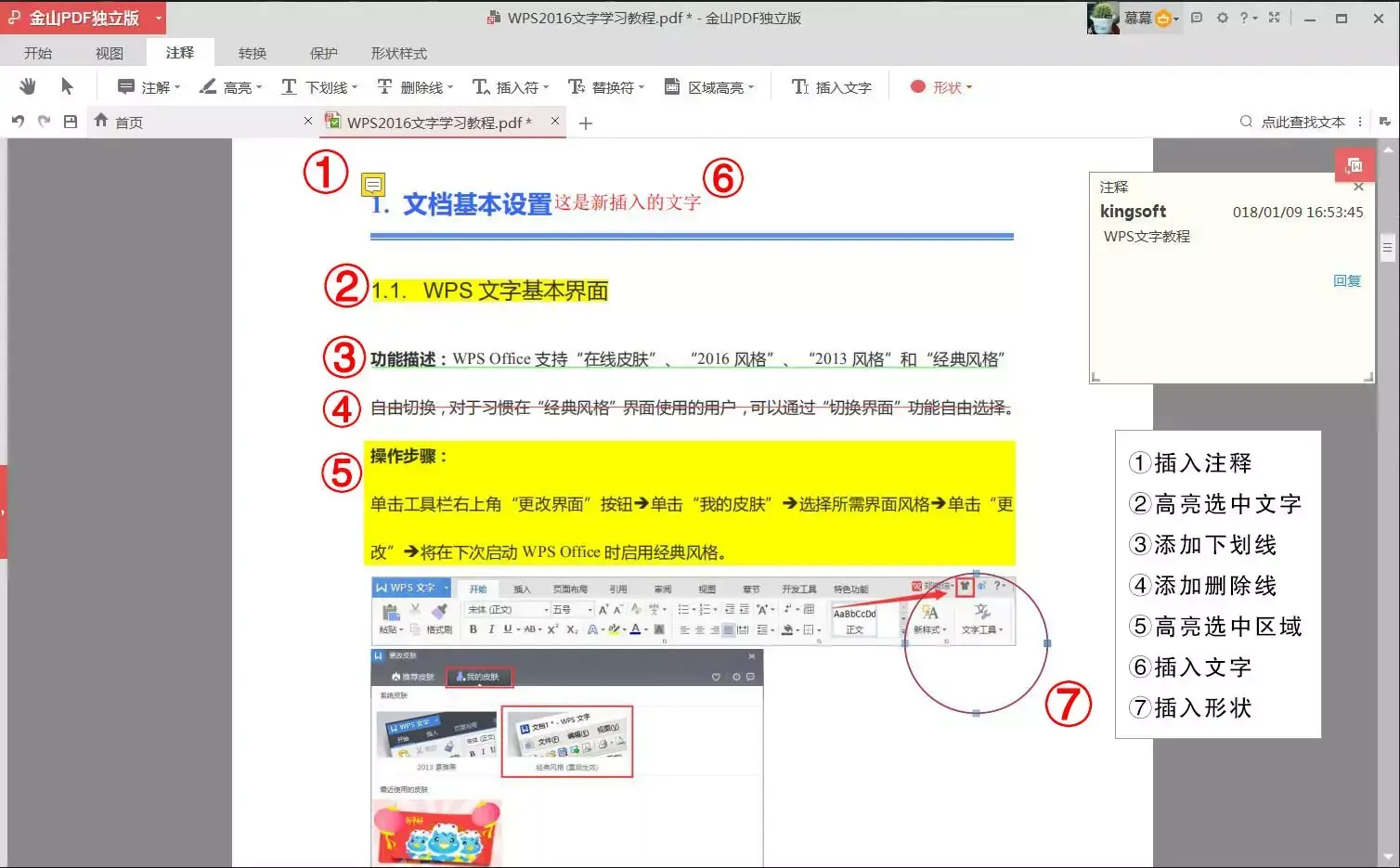Expand the 插入符 dropdown arrow

(546, 87)
